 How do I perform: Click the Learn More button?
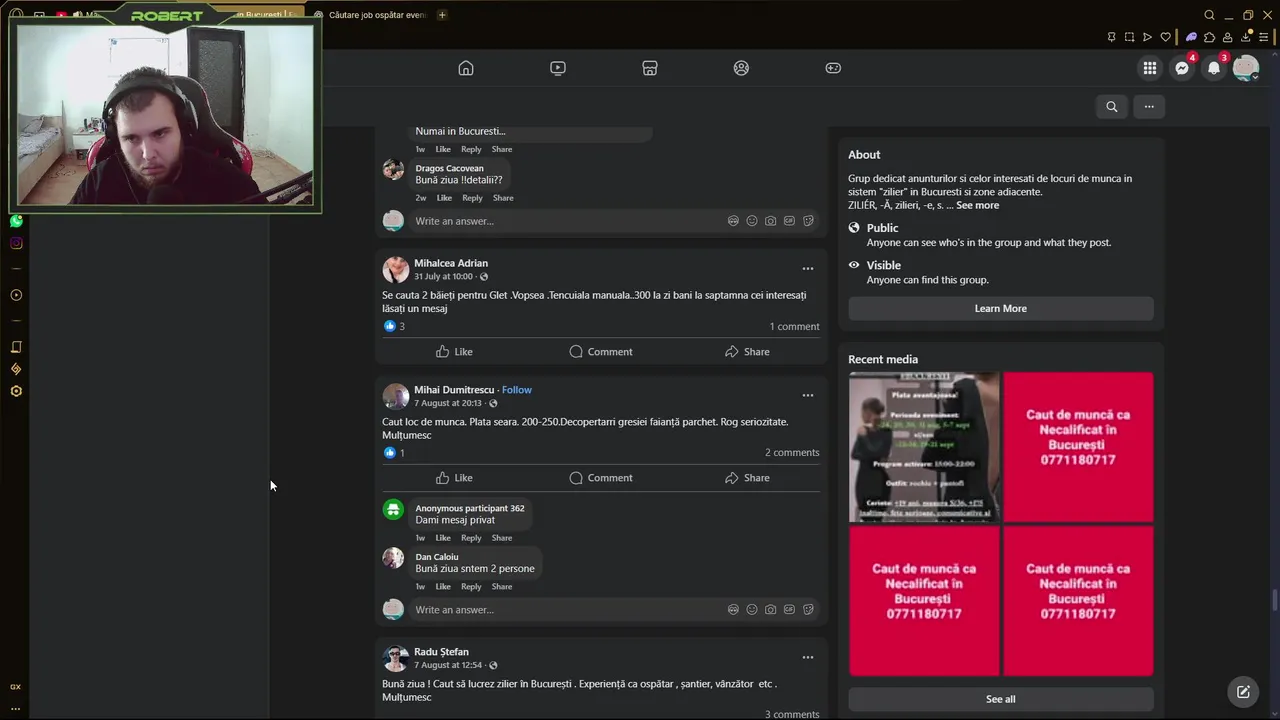click(1001, 308)
